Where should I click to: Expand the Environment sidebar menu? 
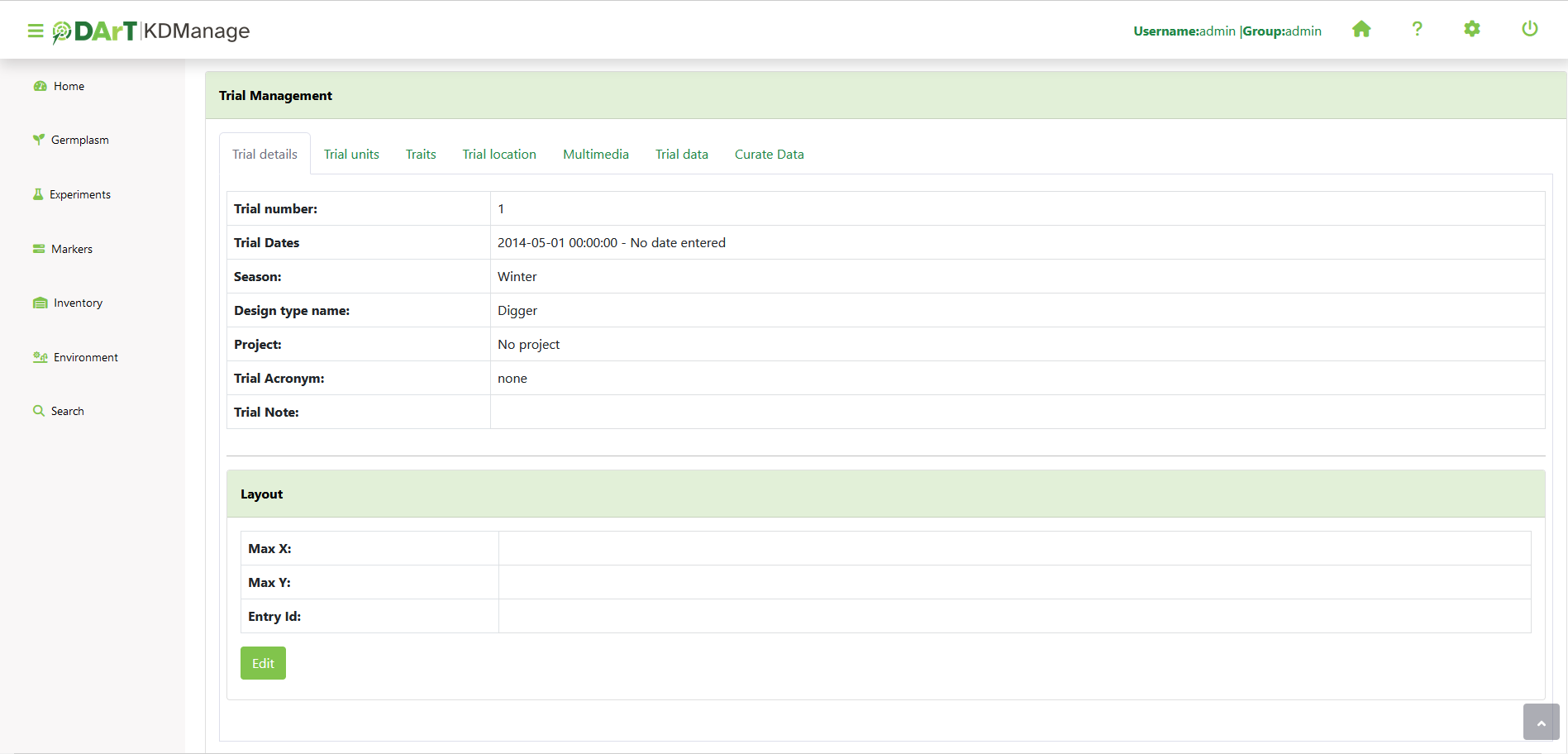(x=85, y=357)
